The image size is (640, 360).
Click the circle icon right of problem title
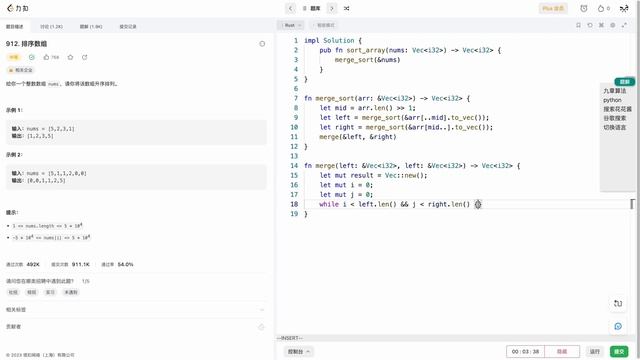click(262, 44)
